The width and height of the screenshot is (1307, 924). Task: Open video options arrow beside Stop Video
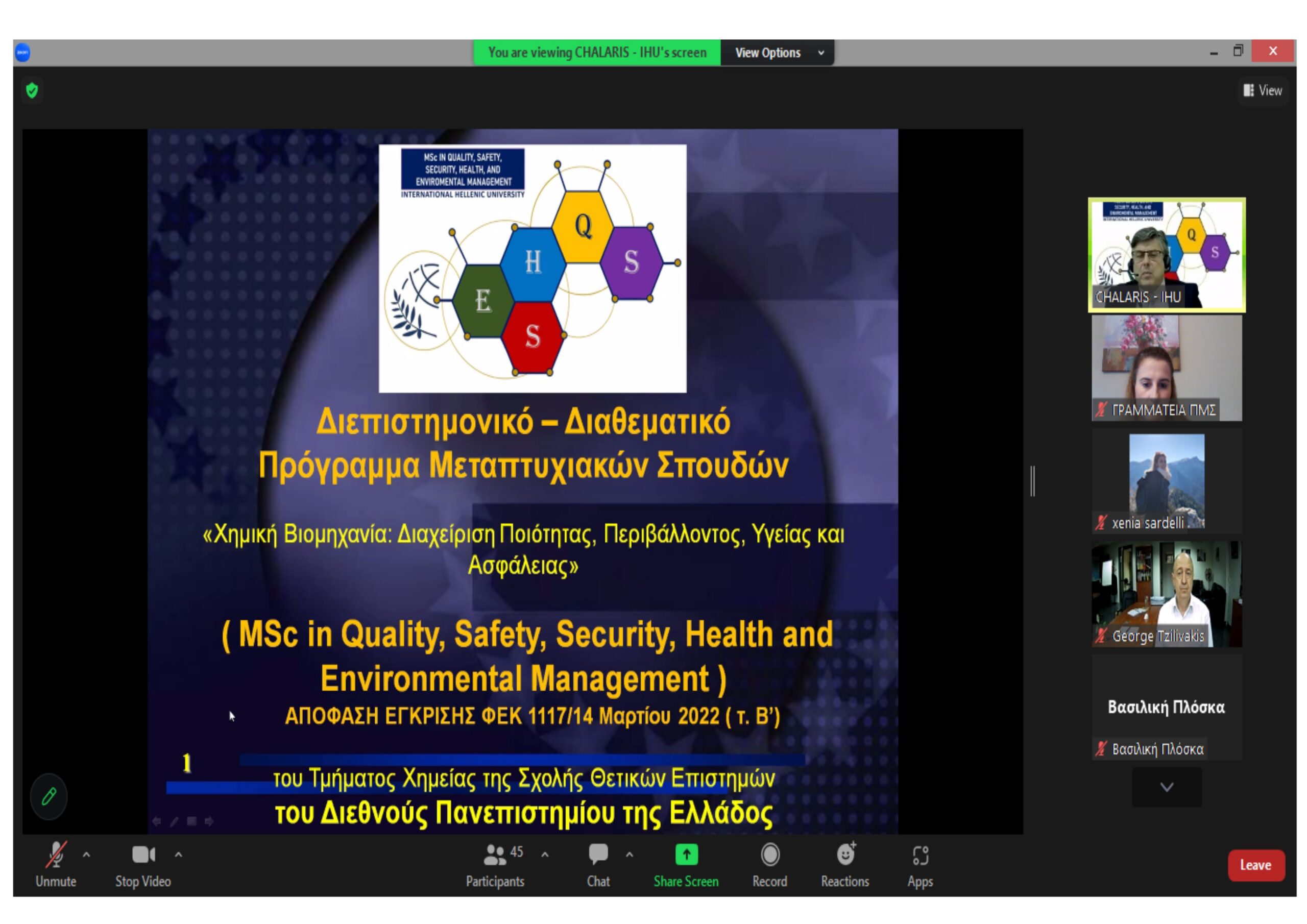coord(179,855)
